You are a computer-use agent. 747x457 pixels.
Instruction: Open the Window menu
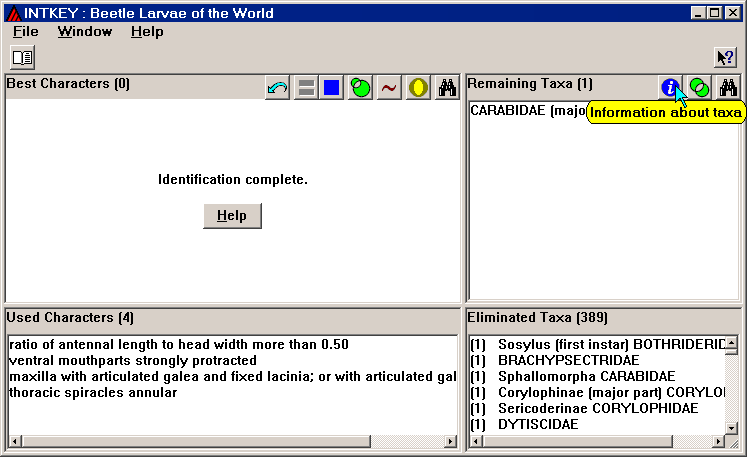tap(85, 31)
